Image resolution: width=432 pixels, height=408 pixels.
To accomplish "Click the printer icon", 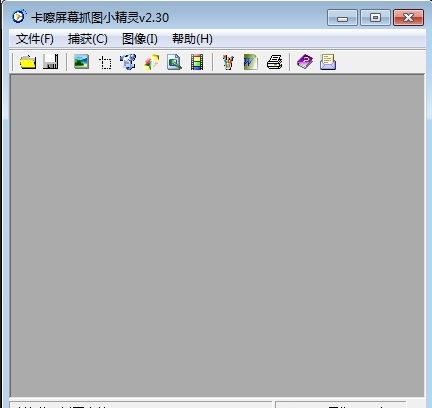I will pyautogui.click(x=274, y=62).
